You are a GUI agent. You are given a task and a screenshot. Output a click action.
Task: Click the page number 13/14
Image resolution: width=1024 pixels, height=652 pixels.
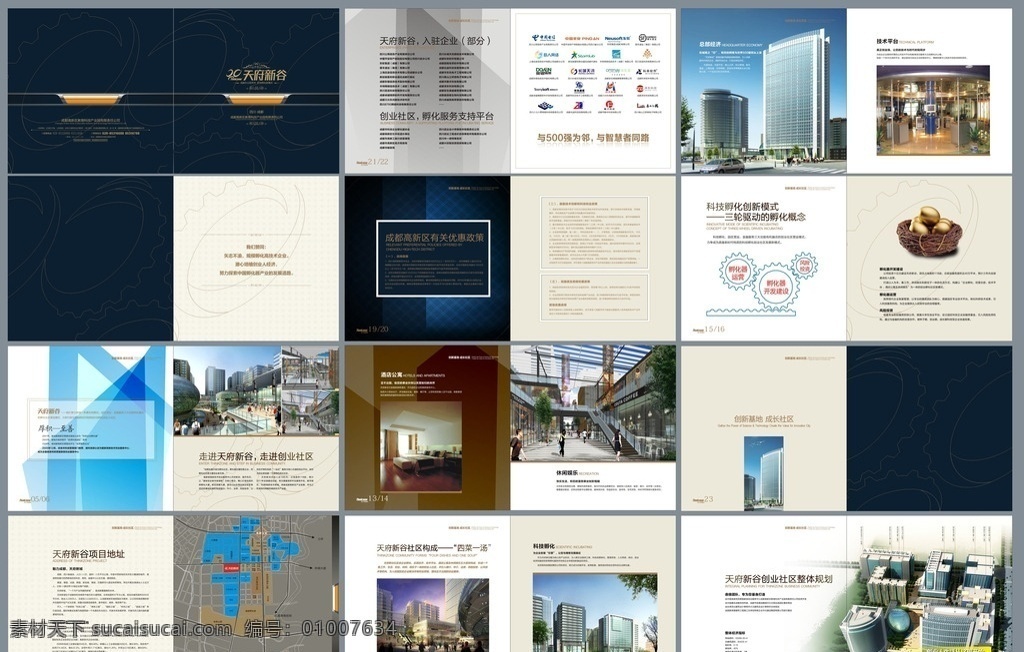[x=378, y=498]
